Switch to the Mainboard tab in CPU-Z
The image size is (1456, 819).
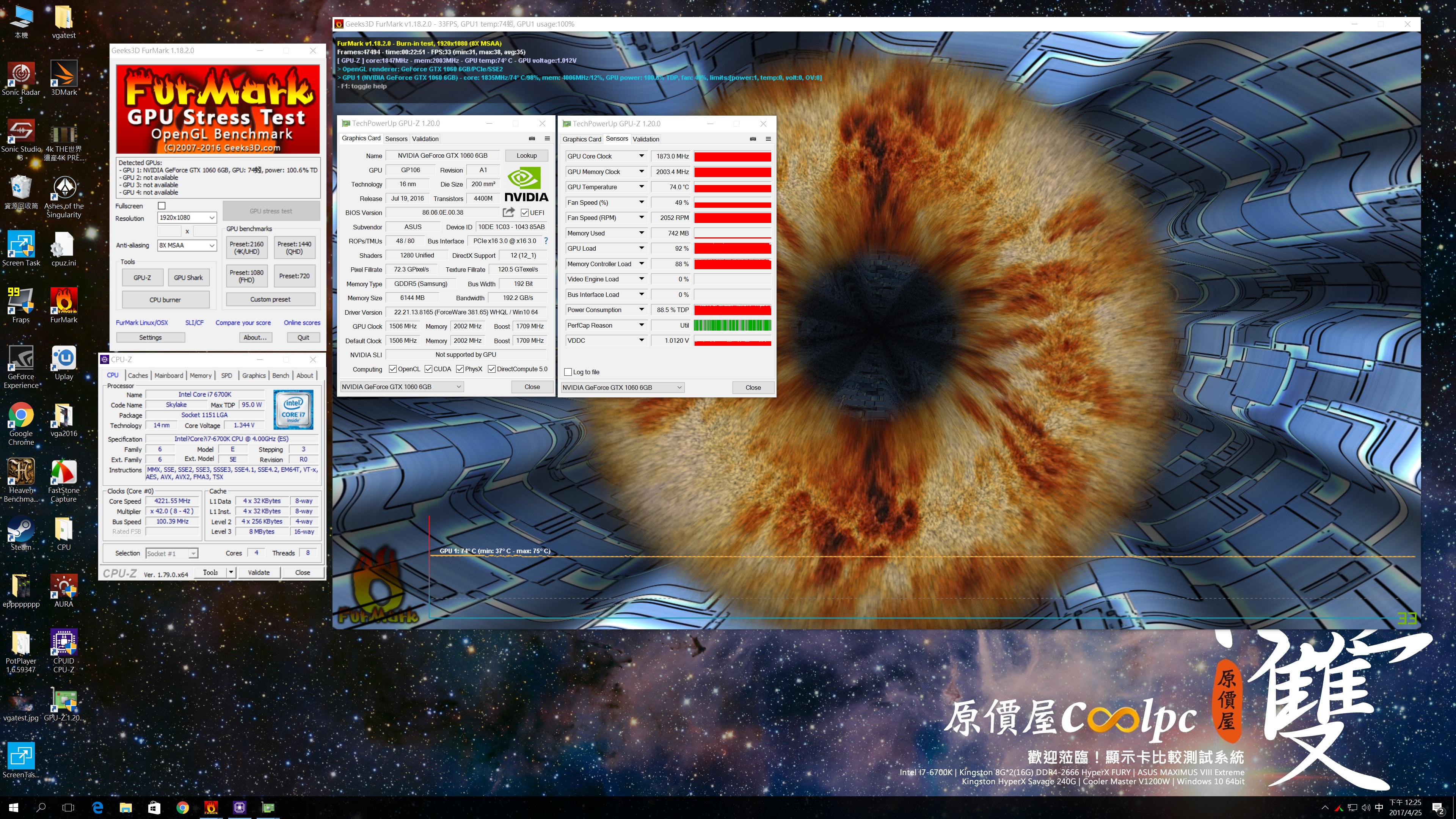coord(168,375)
